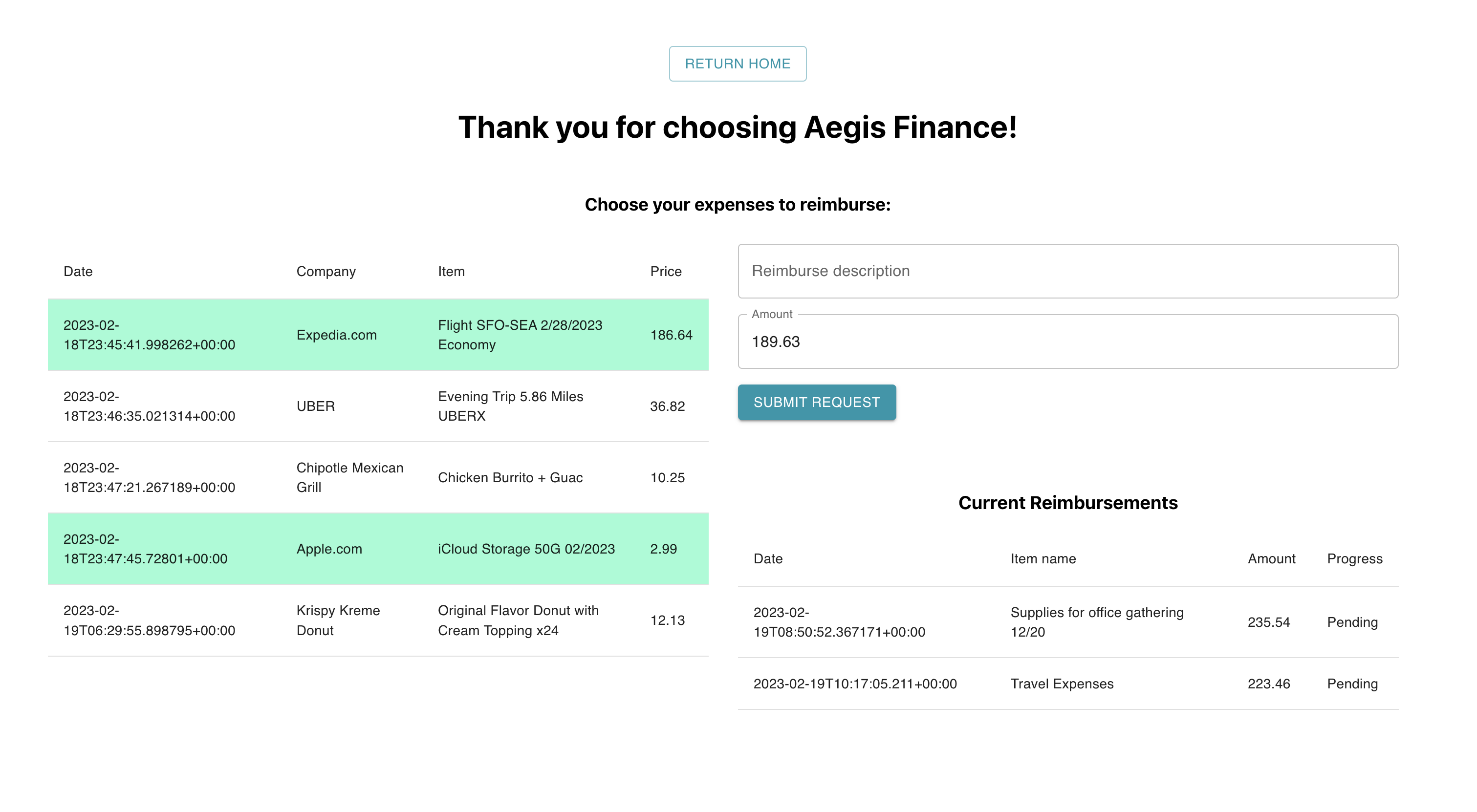
Task: Select the Chipotle Chicken Burrito expense row
Action: click(x=378, y=477)
